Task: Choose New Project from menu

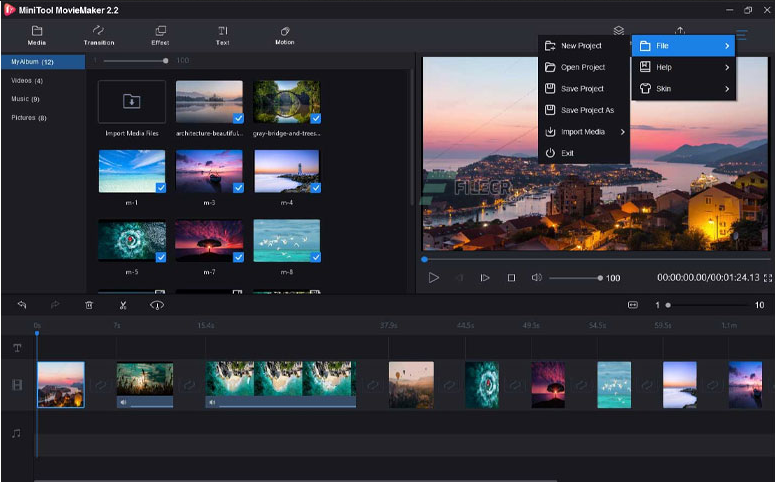Action: (x=584, y=45)
